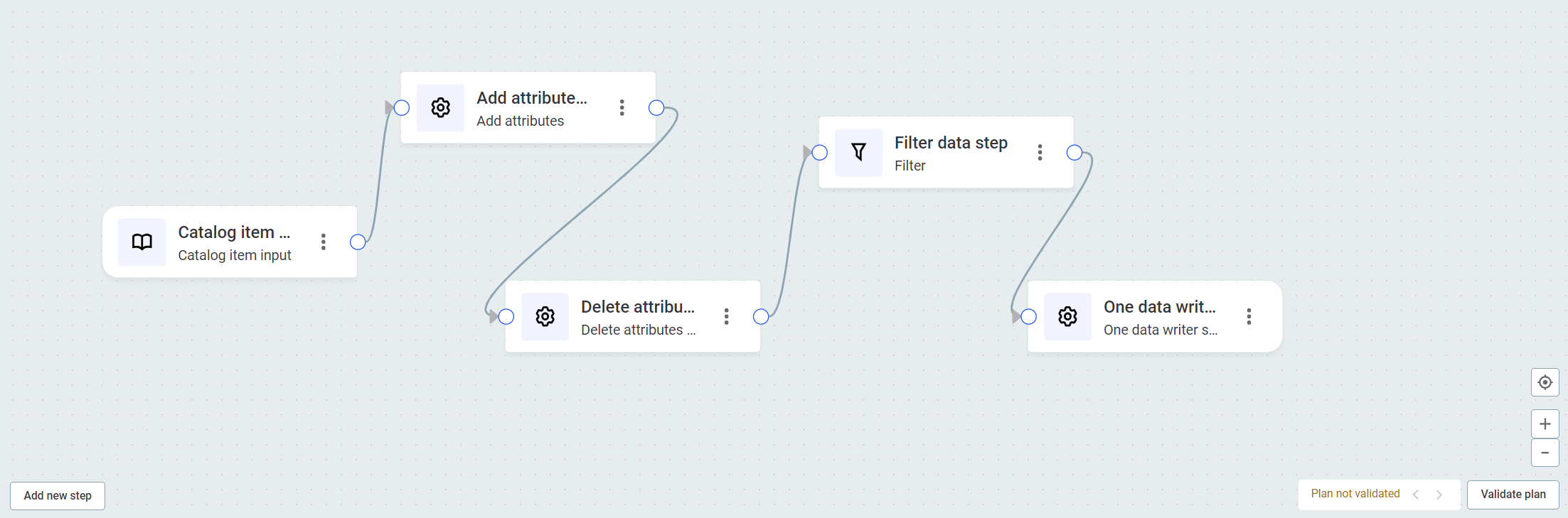This screenshot has height=518, width=1568.
Task: Click the left chevron beside Plan not validated
Action: coord(1415,495)
